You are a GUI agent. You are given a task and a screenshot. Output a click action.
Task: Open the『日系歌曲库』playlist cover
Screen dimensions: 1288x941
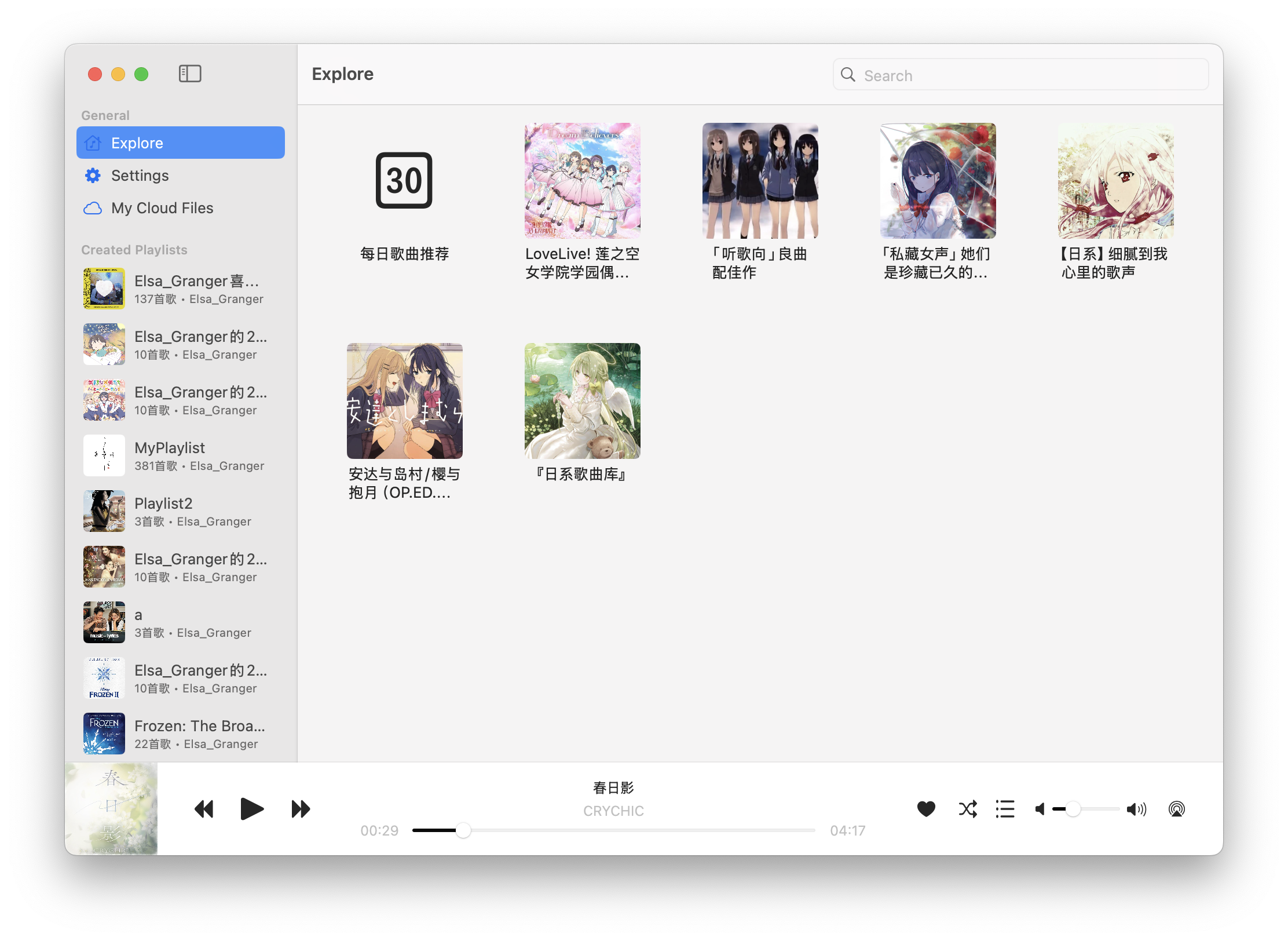(582, 401)
